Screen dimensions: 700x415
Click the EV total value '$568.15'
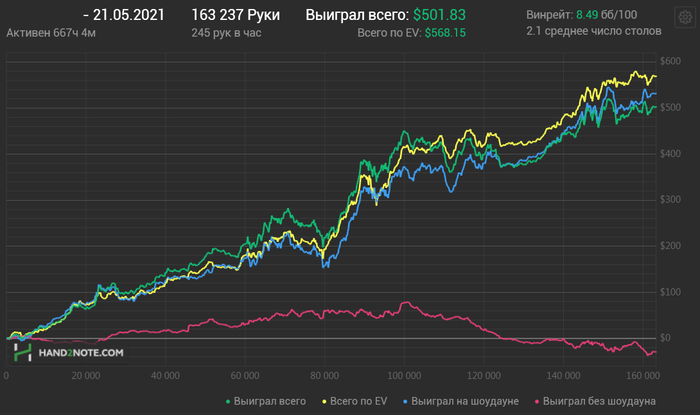[x=445, y=33]
